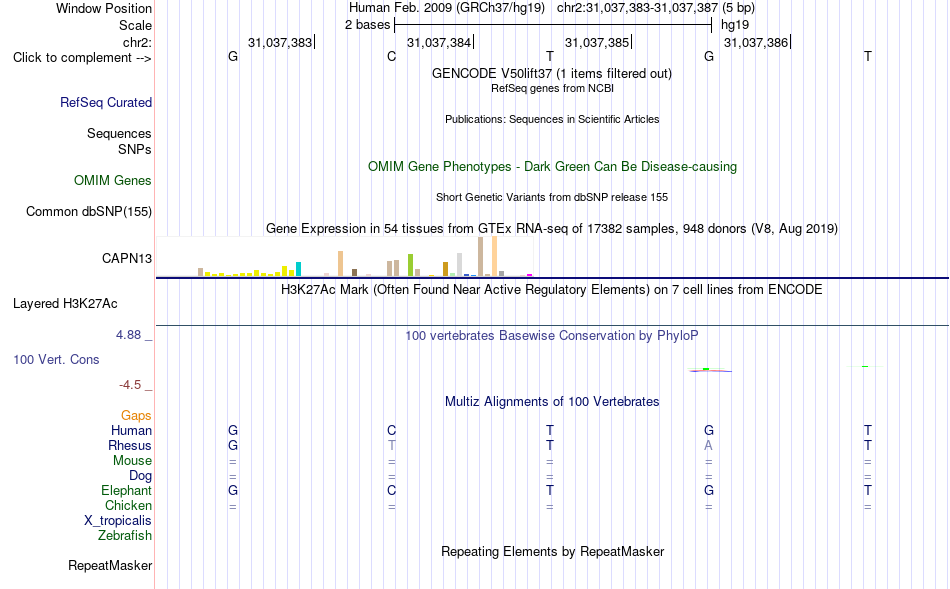
Task: Click the 'chr2:' label
Action: tap(138, 42)
